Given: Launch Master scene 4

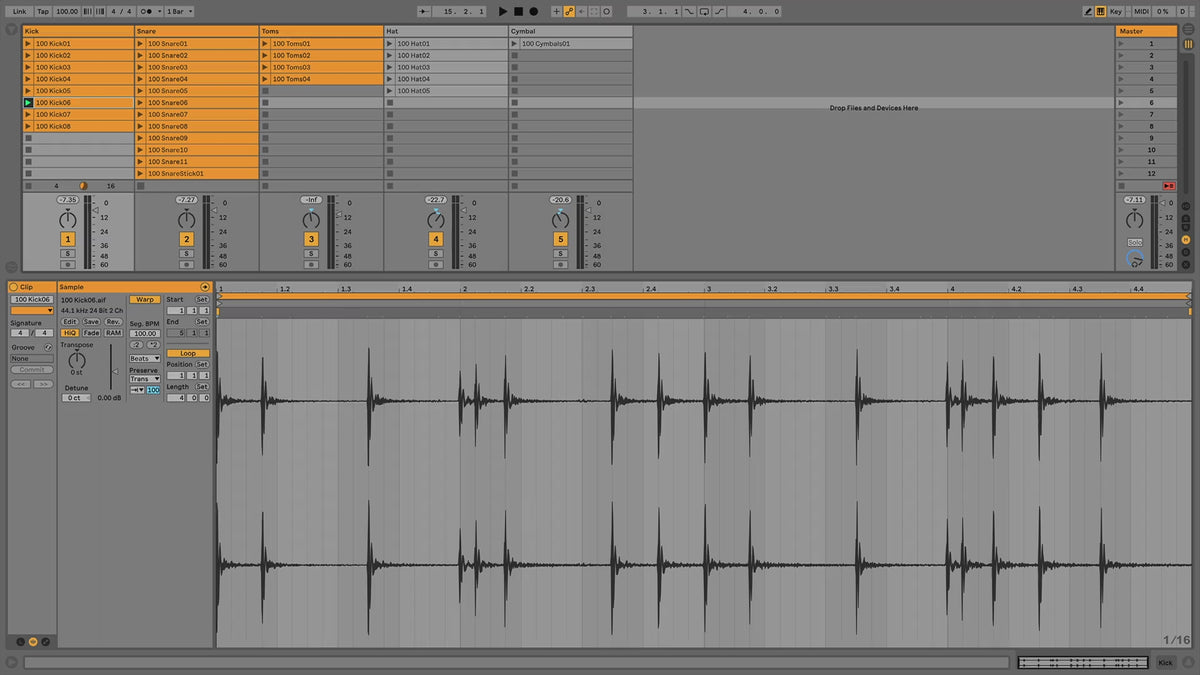Looking at the screenshot, I should tap(1122, 79).
